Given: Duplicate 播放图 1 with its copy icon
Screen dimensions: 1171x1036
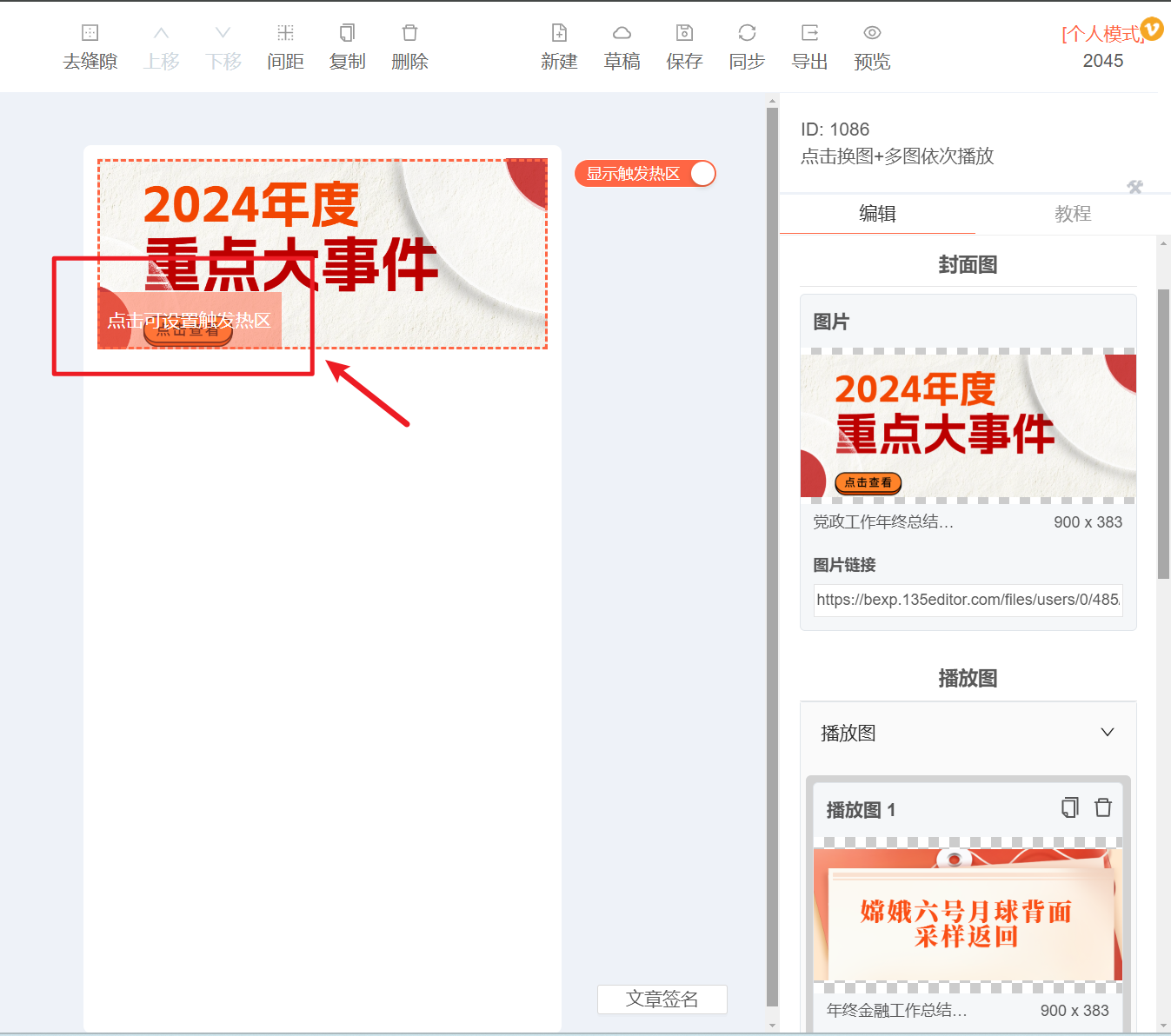Looking at the screenshot, I should click(1070, 807).
